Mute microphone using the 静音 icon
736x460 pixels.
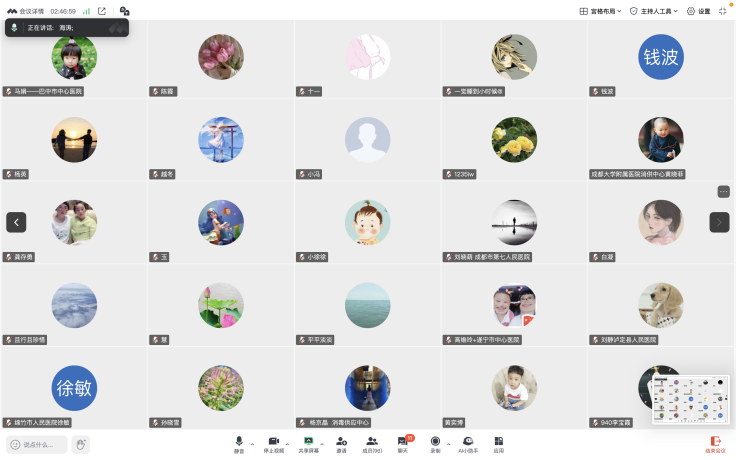coord(239,444)
